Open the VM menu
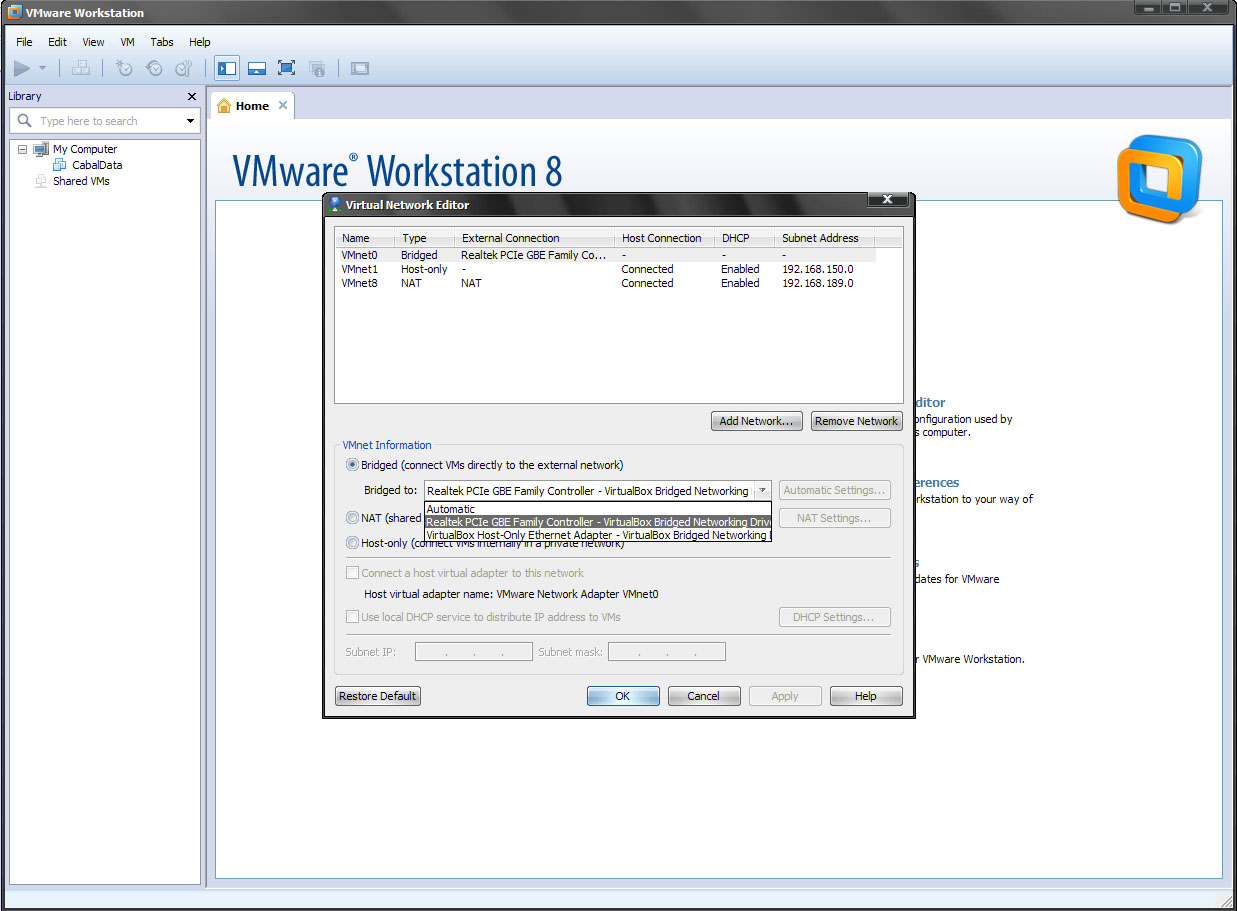Screen dimensions: 1237x911 (x=127, y=42)
